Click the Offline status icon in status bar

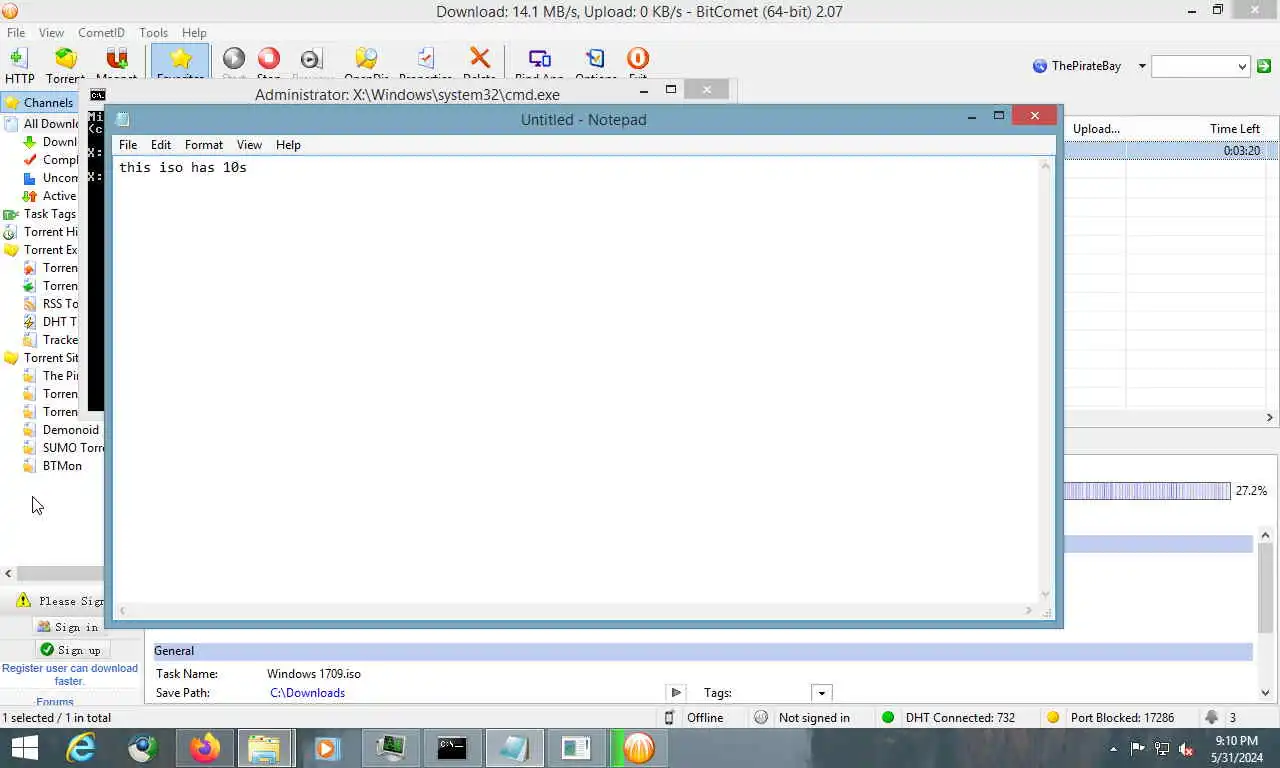669,717
